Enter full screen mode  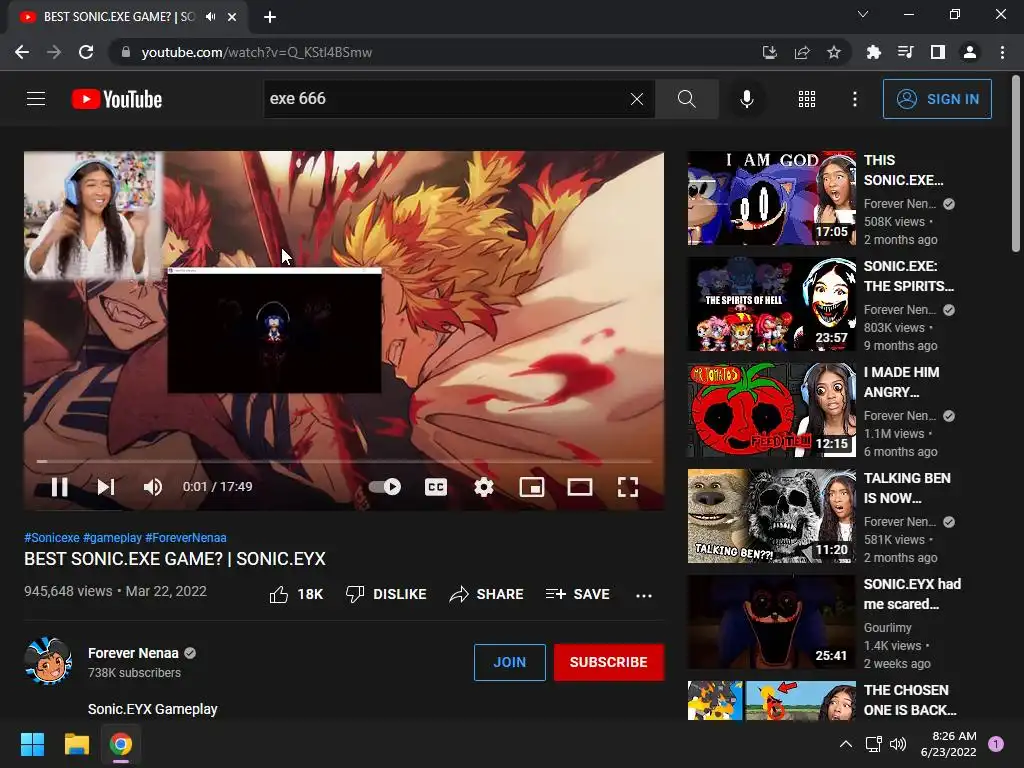628,487
